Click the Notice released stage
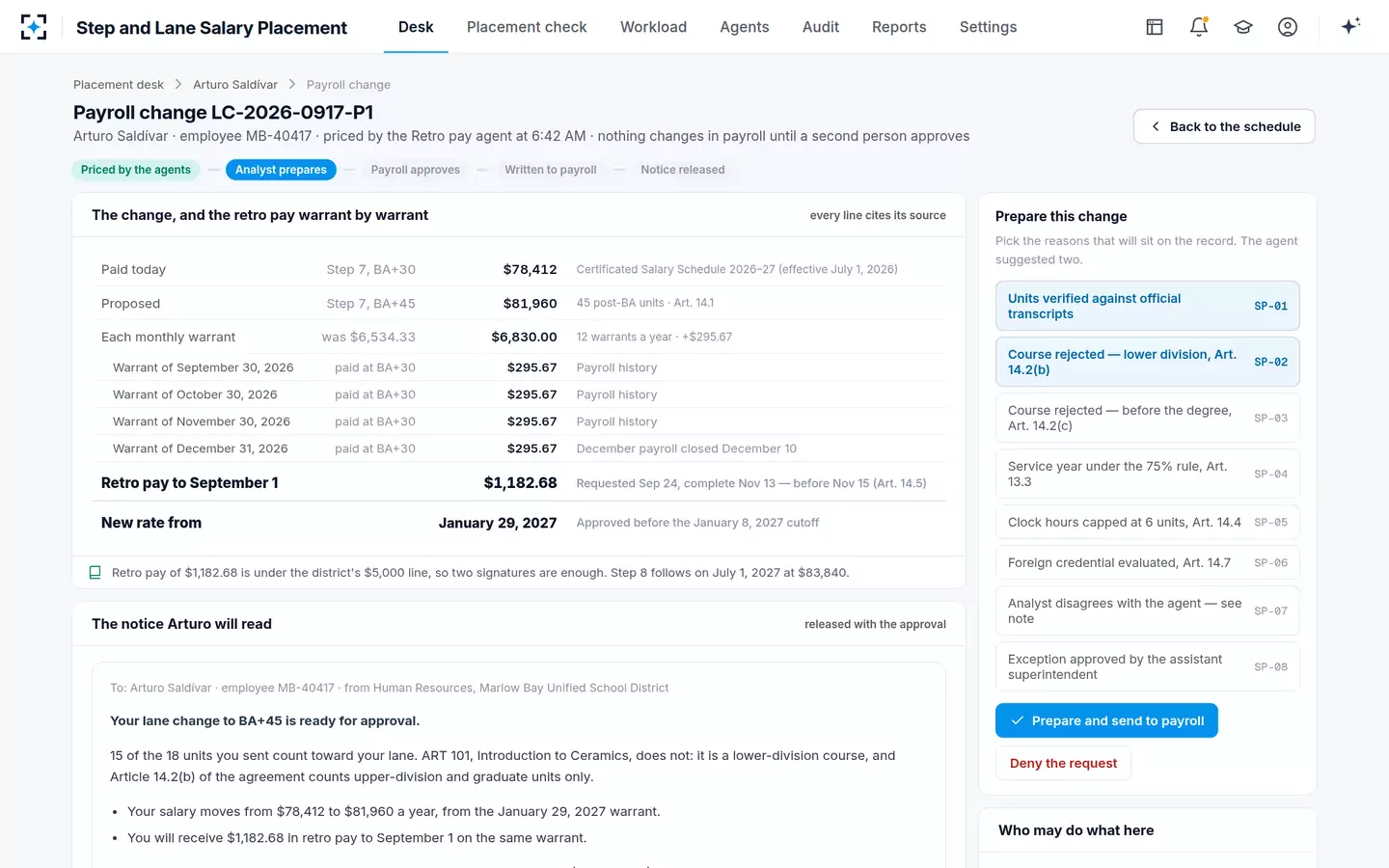1389x868 pixels. tap(683, 170)
